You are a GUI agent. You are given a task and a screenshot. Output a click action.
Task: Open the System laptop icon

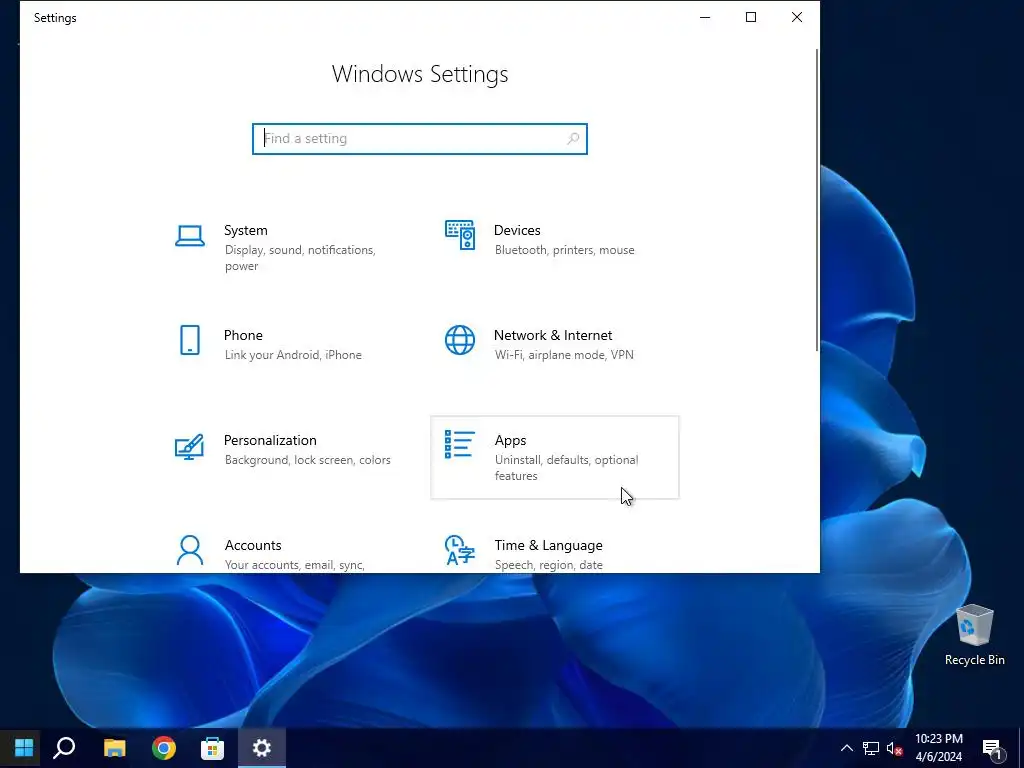[189, 236]
